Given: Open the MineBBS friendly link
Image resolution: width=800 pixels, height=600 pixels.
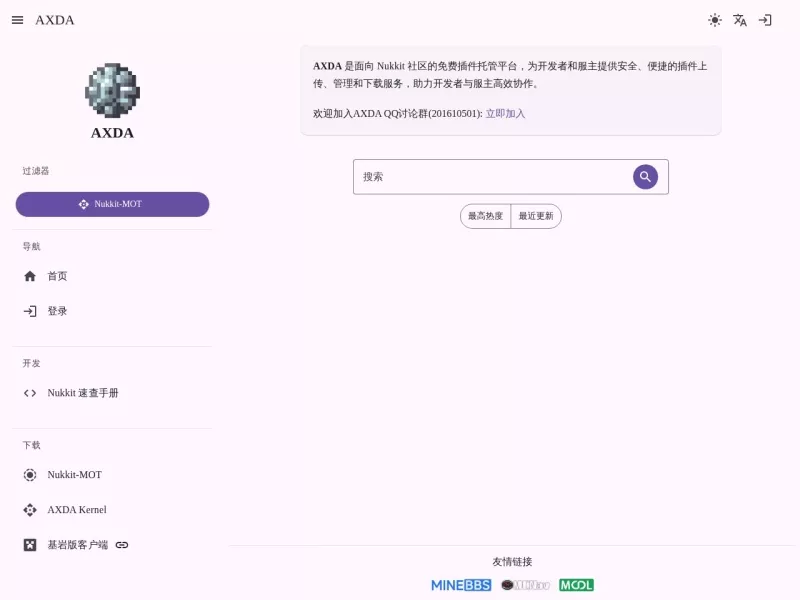Looking at the screenshot, I should coord(461,585).
